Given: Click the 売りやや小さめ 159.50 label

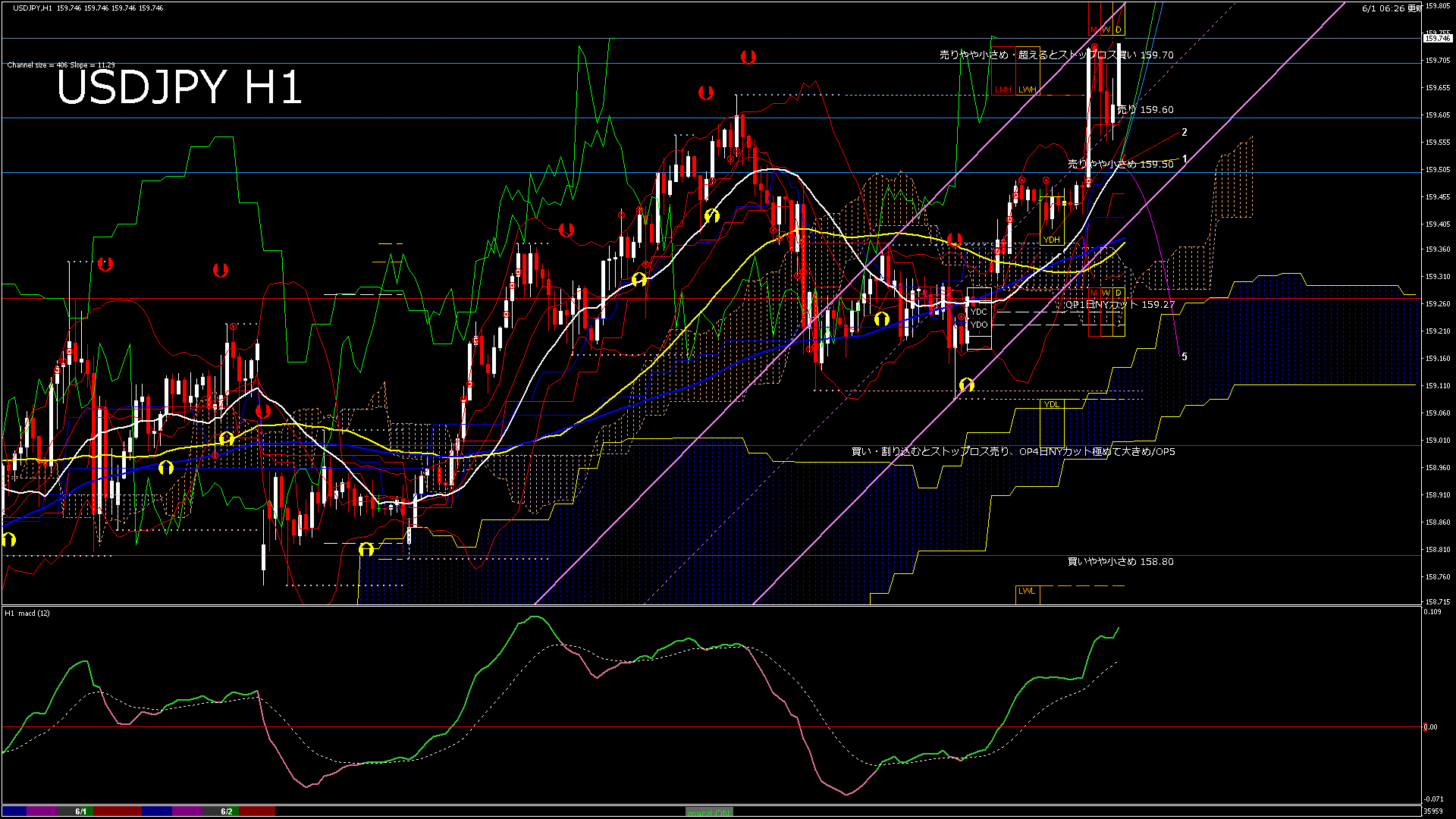Looking at the screenshot, I should pos(1121,164).
